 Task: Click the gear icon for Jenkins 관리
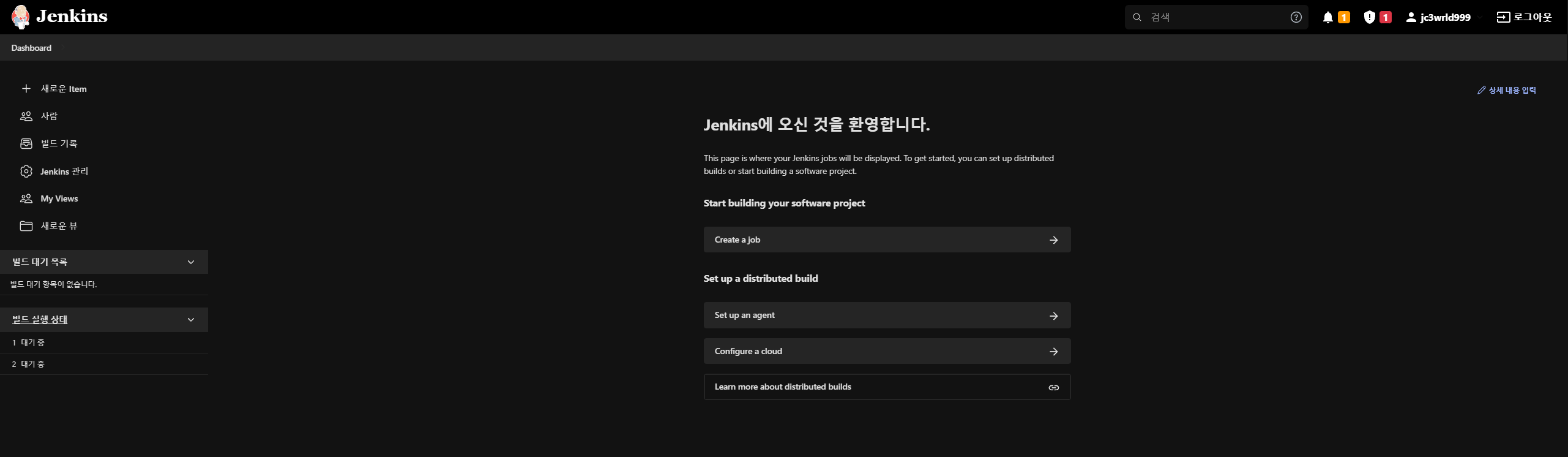point(26,172)
